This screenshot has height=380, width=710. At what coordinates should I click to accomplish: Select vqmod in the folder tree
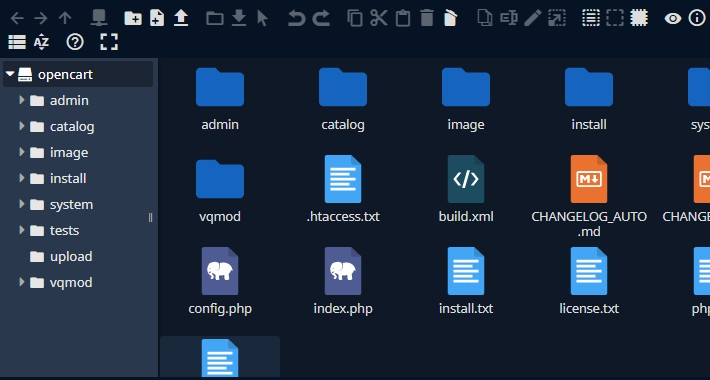(71, 283)
